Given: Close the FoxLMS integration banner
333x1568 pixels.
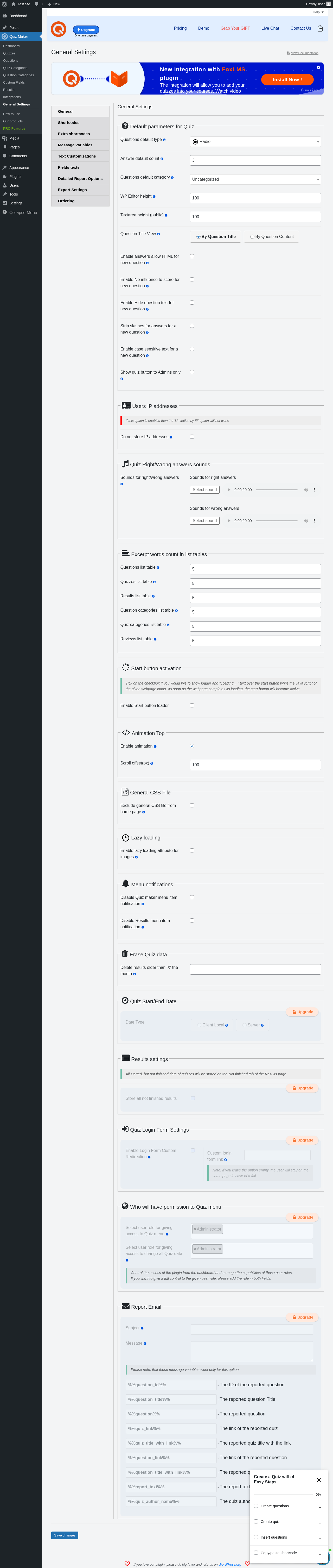Looking at the screenshot, I should click(318, 67).
